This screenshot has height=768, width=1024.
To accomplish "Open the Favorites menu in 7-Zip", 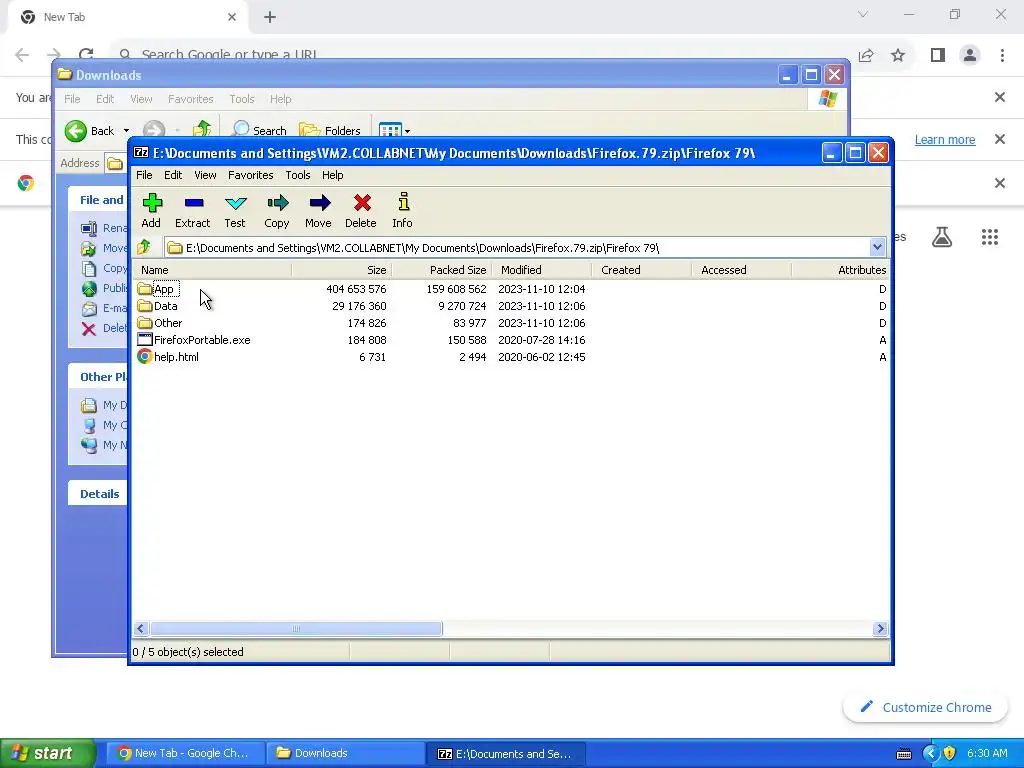I will pos(250,175).
